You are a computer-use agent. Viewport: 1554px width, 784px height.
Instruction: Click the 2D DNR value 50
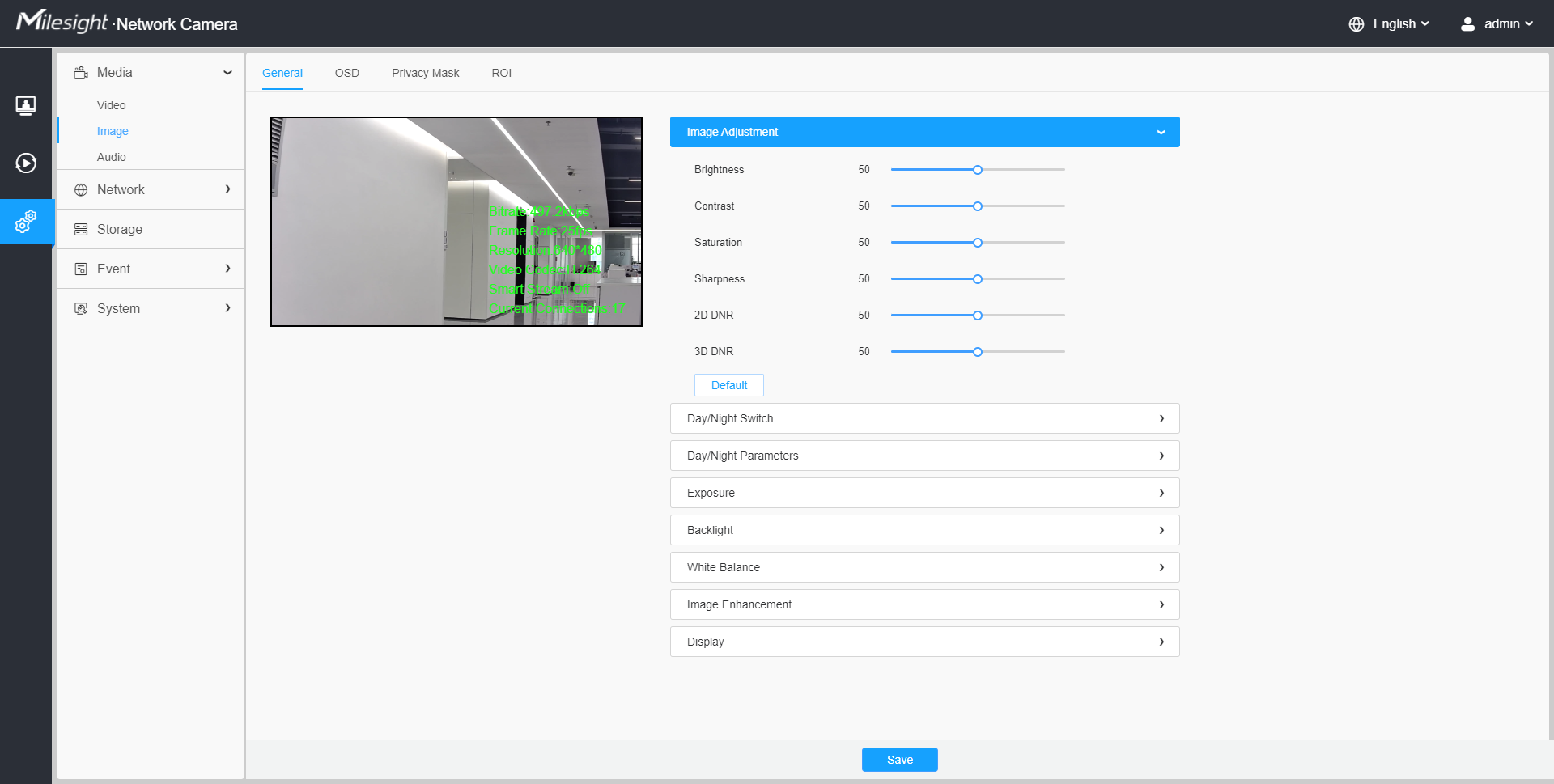[x=864, y=316]
